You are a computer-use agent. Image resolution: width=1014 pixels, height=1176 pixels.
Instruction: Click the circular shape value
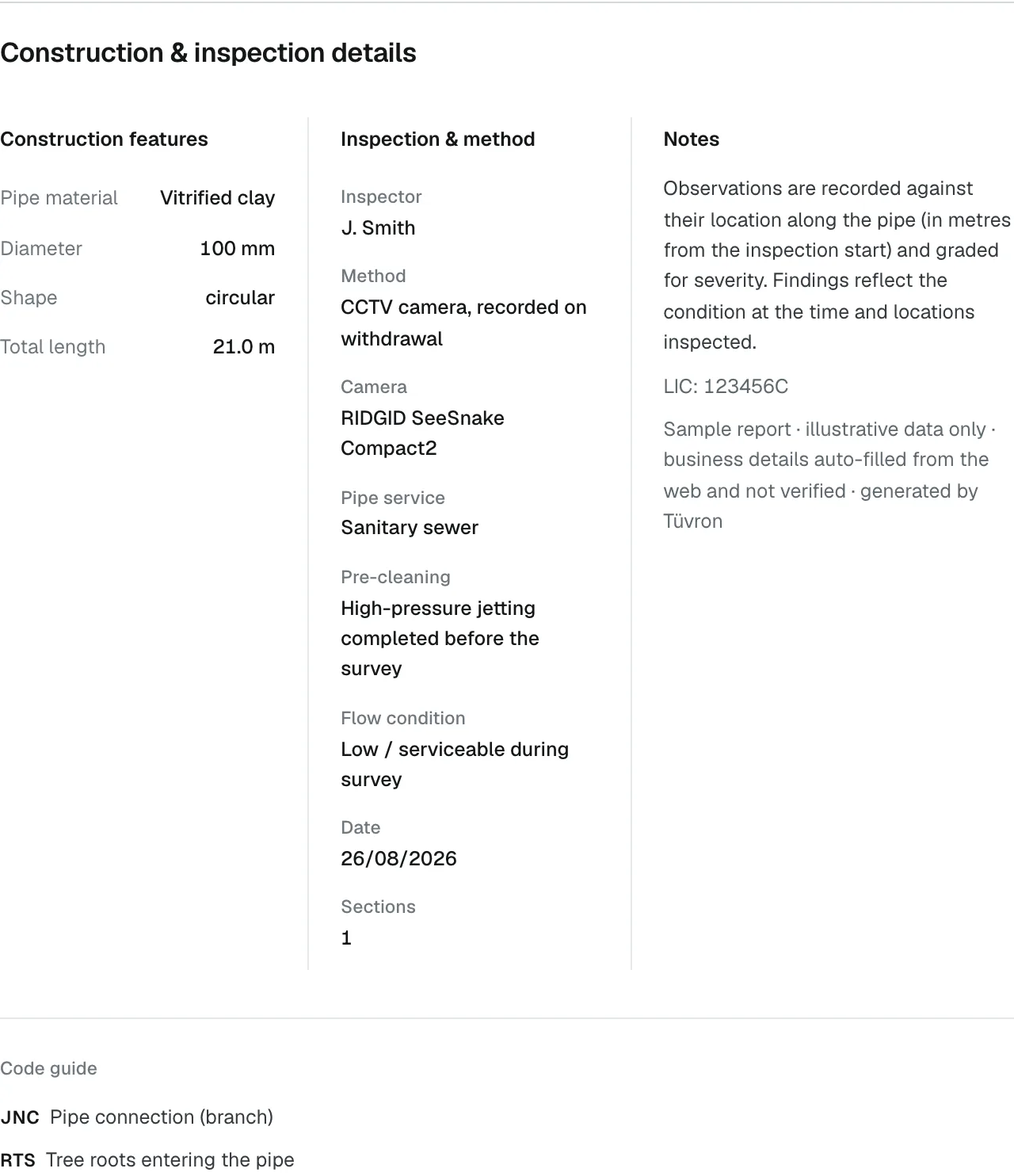click(240, 298)
